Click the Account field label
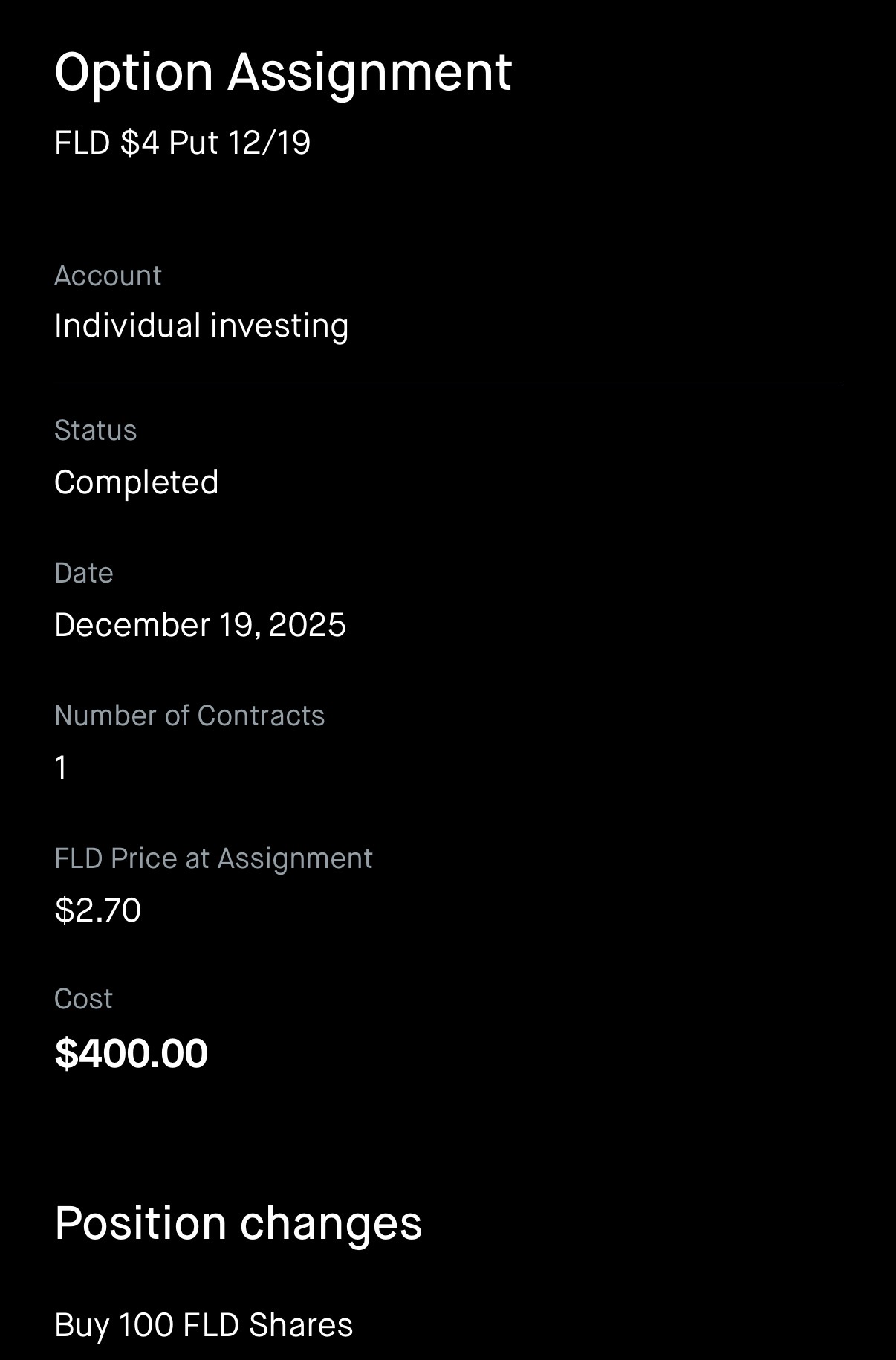Image resolution: width=896 pixels, height=1360 pixels. (108, 276)
